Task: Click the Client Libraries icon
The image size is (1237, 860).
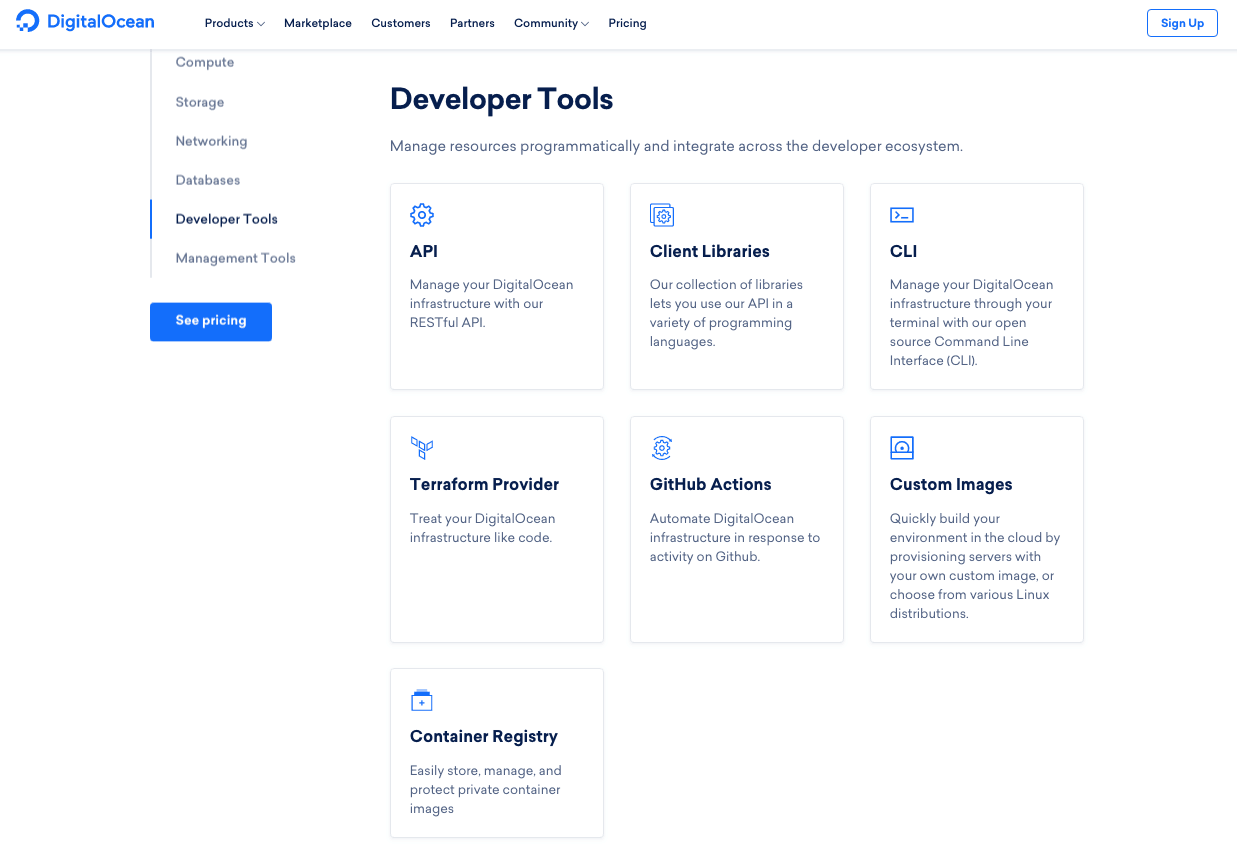Action: point(662,215)
